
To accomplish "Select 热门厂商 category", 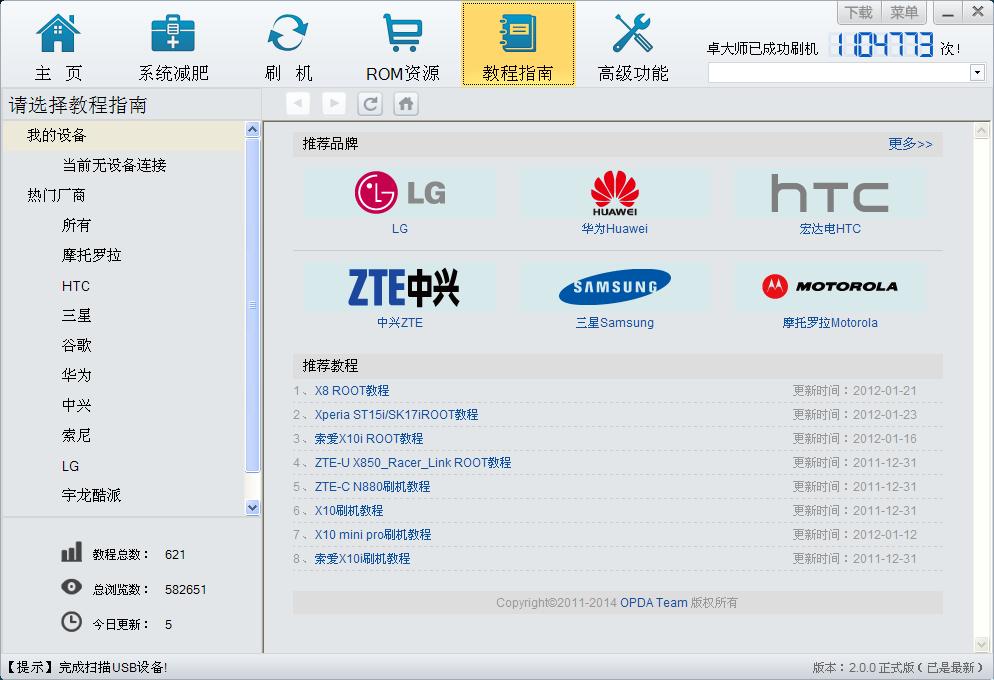I will 56,195.
